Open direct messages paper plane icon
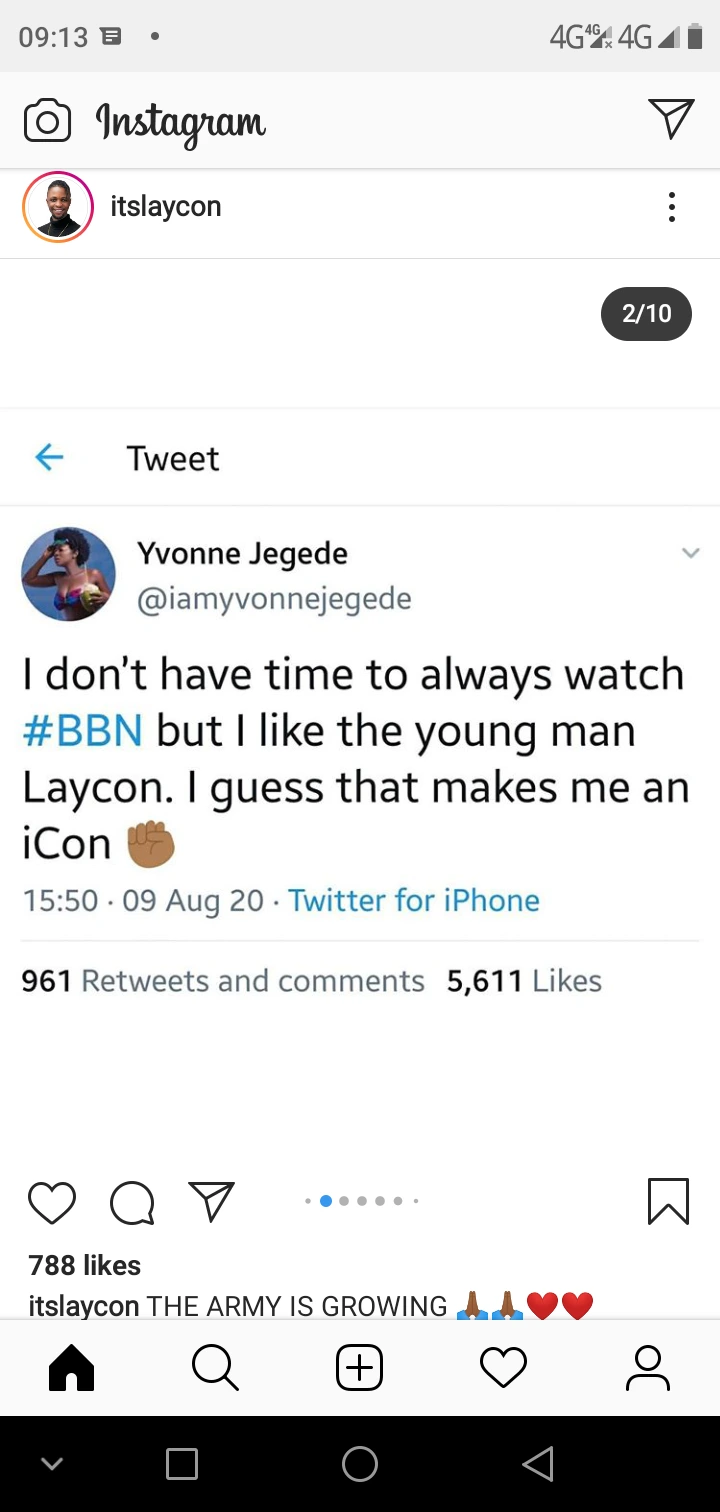The image size is (720, 1512). [670, 119]
